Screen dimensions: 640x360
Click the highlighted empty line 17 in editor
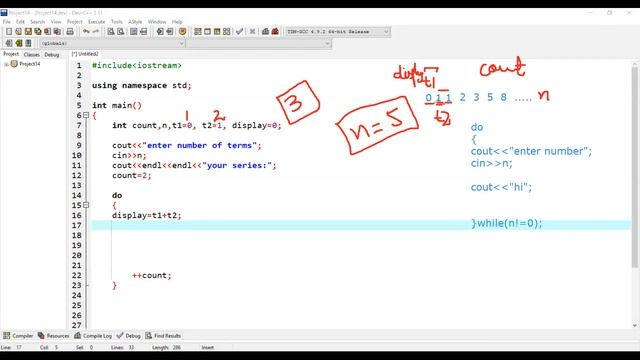(x=361, y=225)
